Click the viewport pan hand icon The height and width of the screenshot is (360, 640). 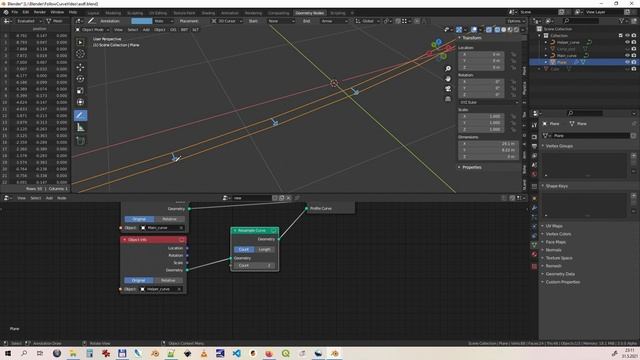pyautogui.click(x=448, y=78)
